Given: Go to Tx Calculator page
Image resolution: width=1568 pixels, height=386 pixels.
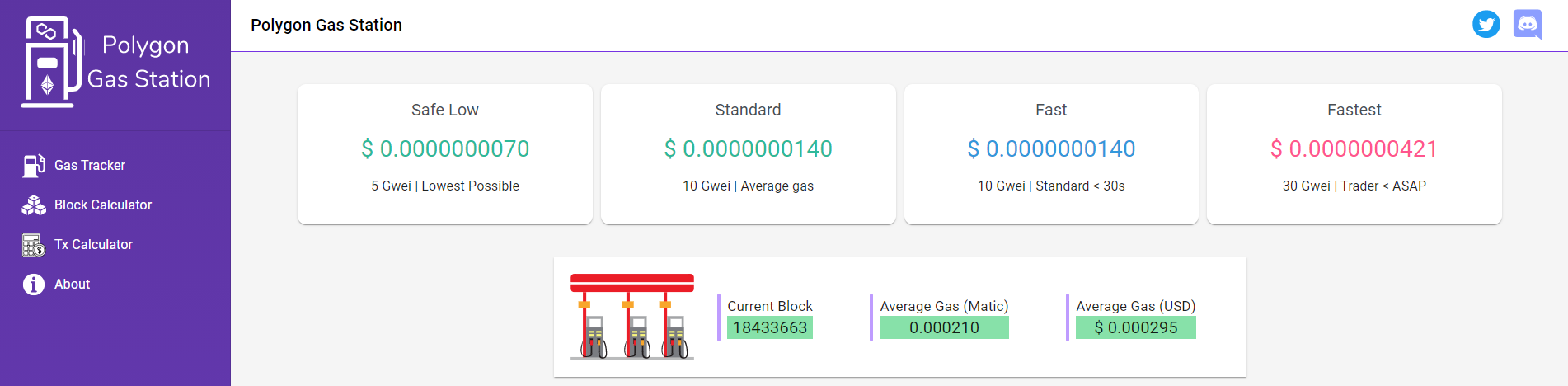Looking at the screenshot, I should pos(93,245).
